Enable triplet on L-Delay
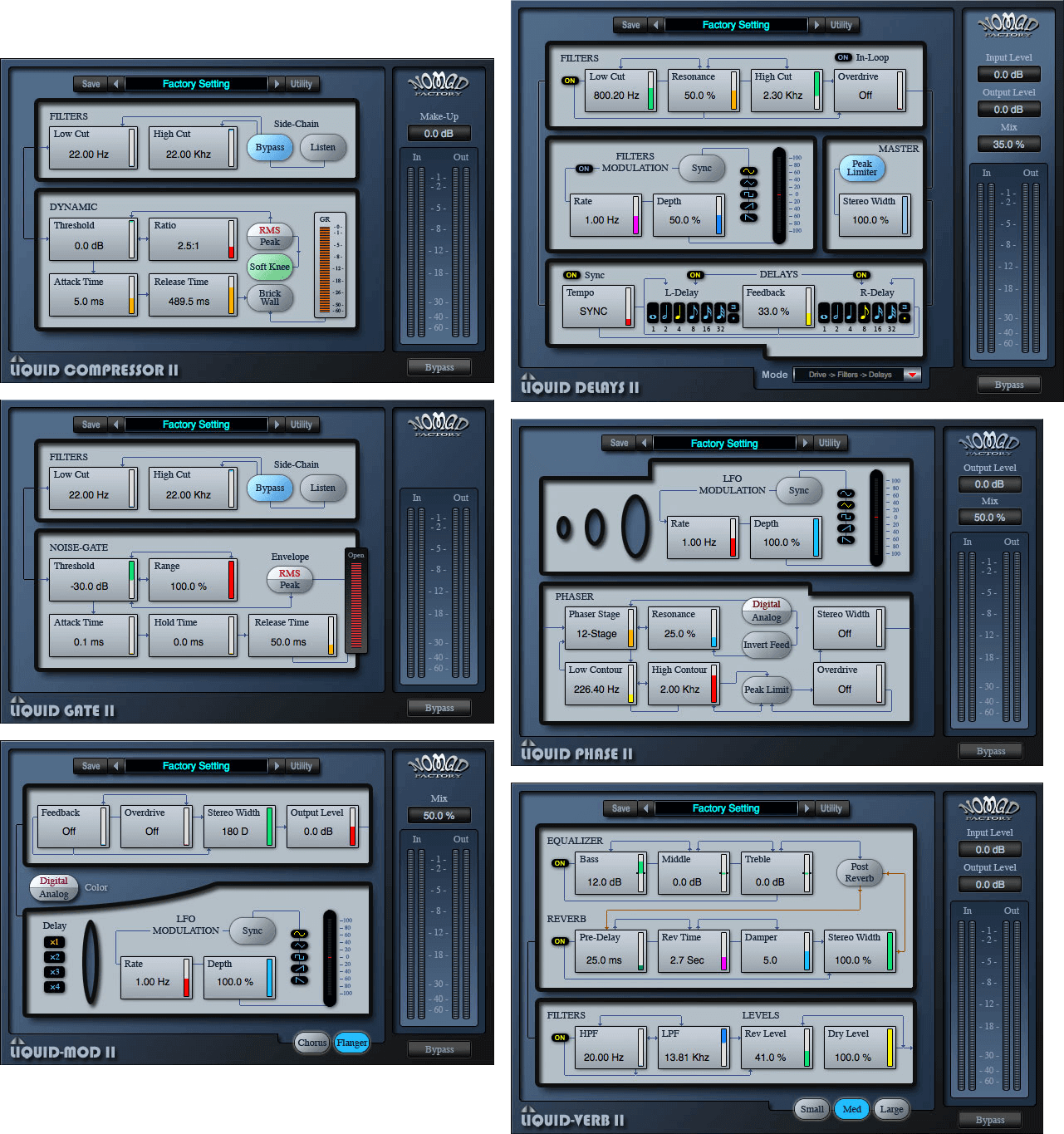The width and height of the screenshot is (1064, 1134). coord(733,307)
